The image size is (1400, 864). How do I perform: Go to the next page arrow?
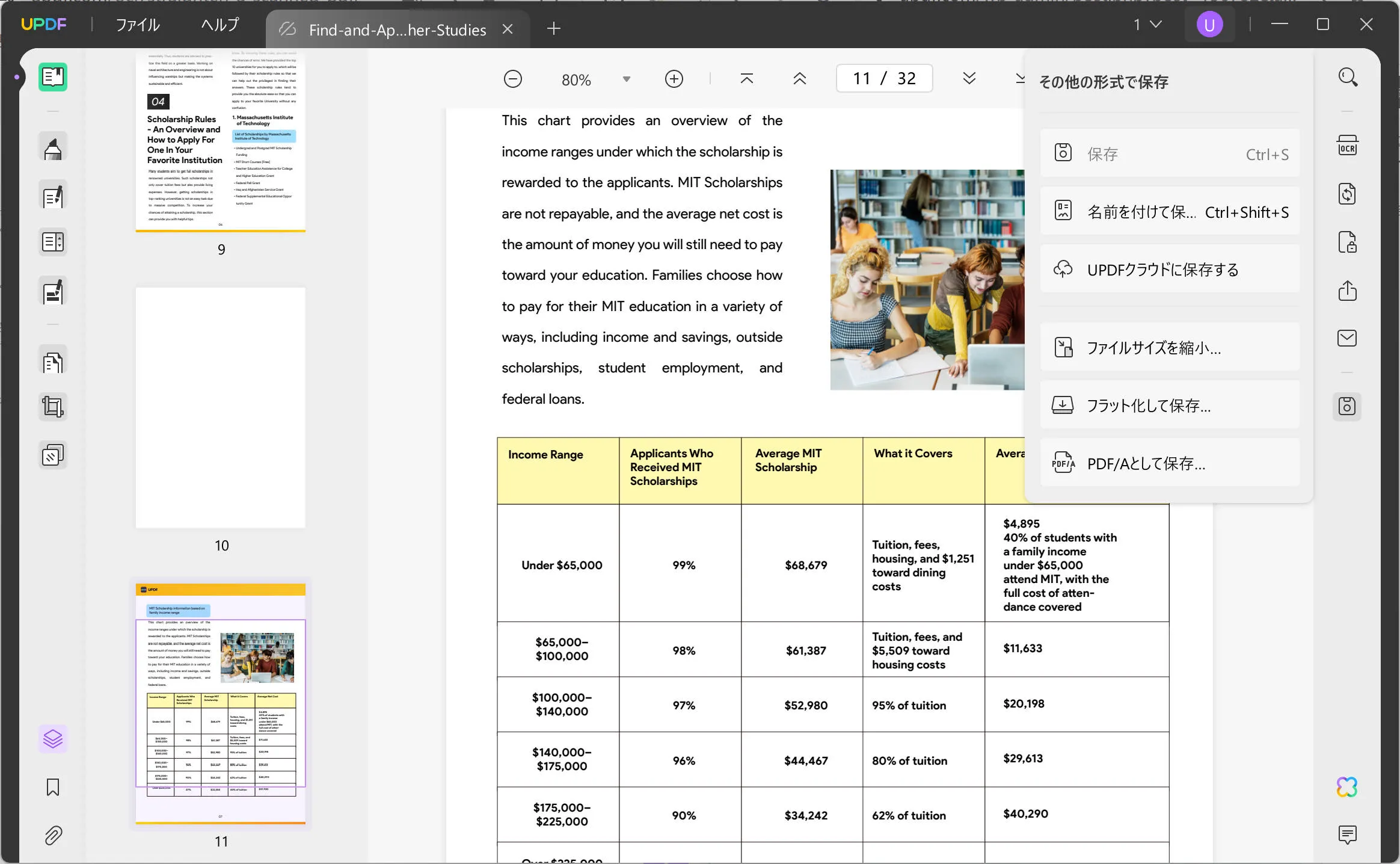(969, 79)
